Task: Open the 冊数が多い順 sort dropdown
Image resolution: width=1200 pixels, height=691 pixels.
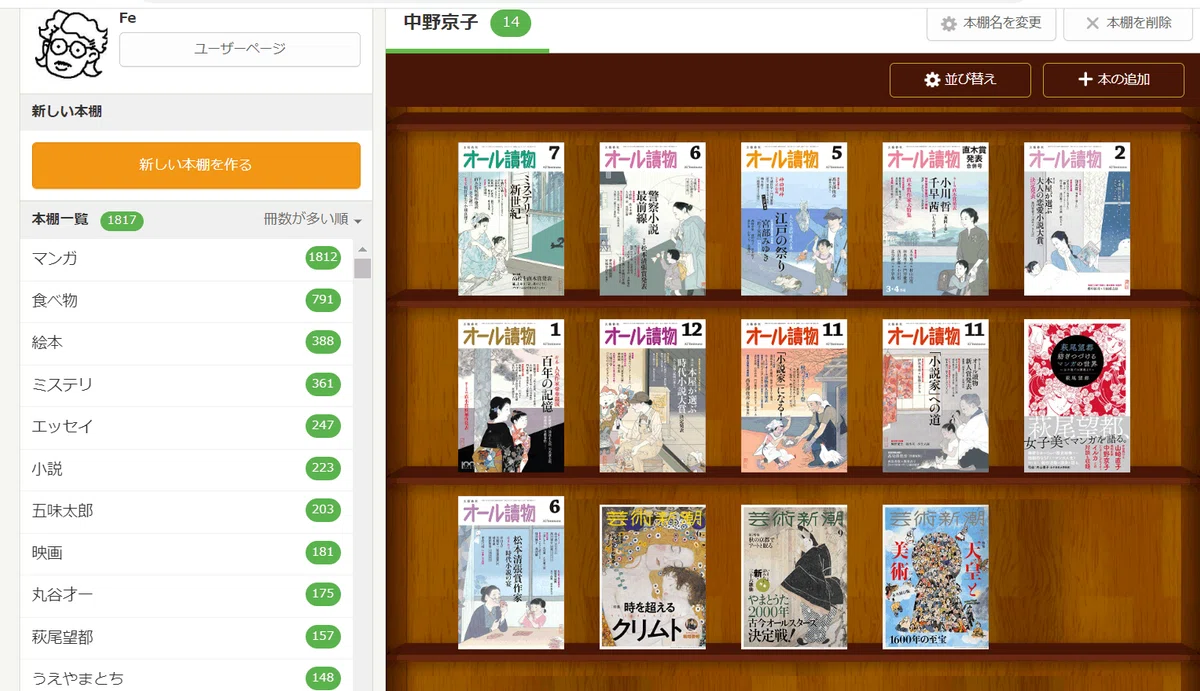Action: pyautogui.click(x=312, y=220)
